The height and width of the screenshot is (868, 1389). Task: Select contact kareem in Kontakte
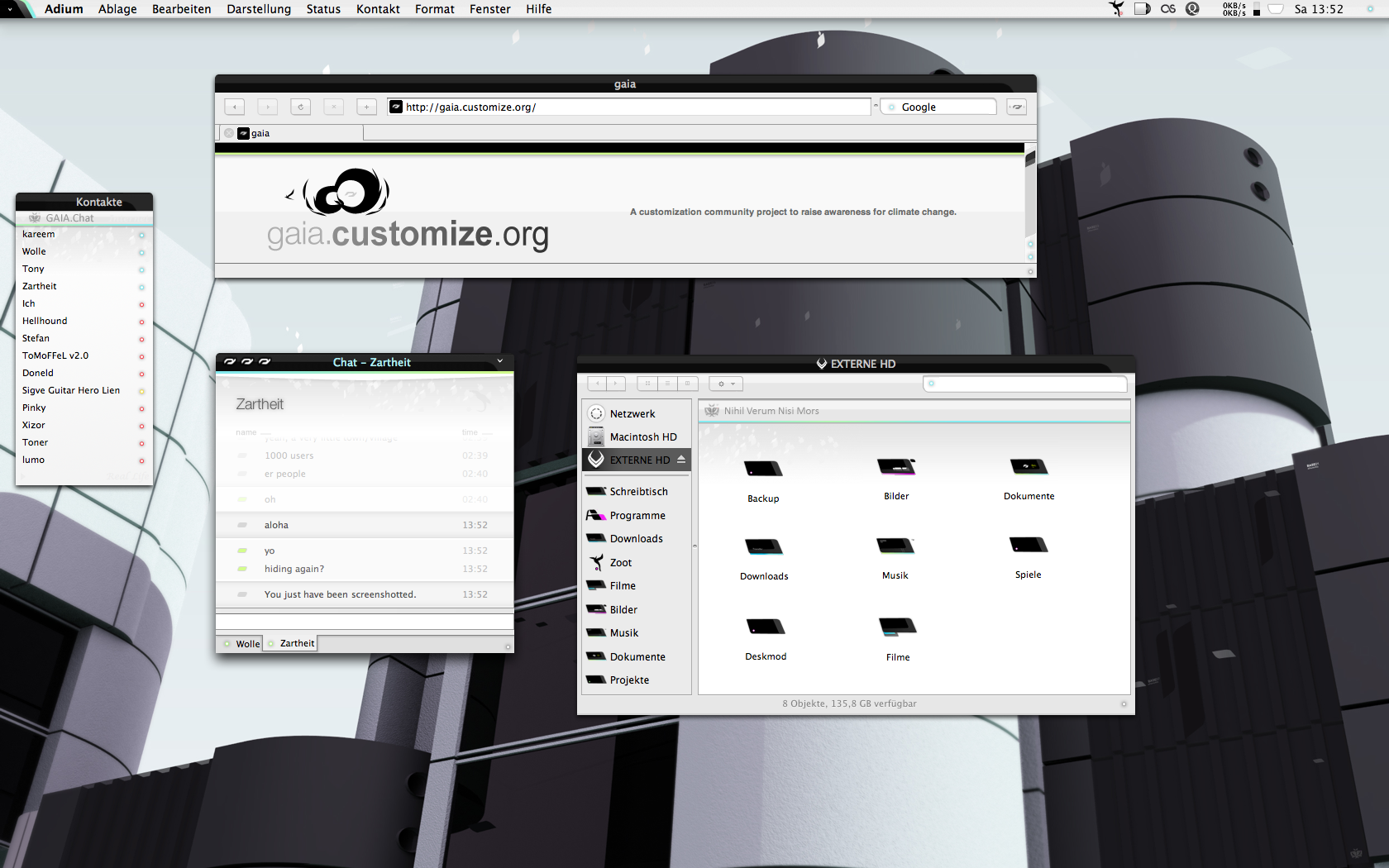84,234
